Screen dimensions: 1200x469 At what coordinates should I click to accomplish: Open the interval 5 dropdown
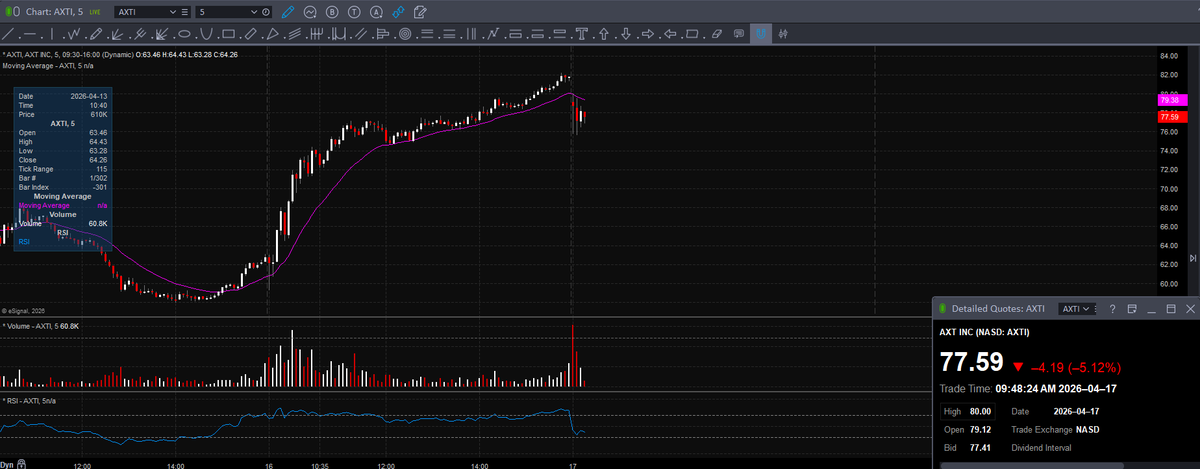click(256, 12)
